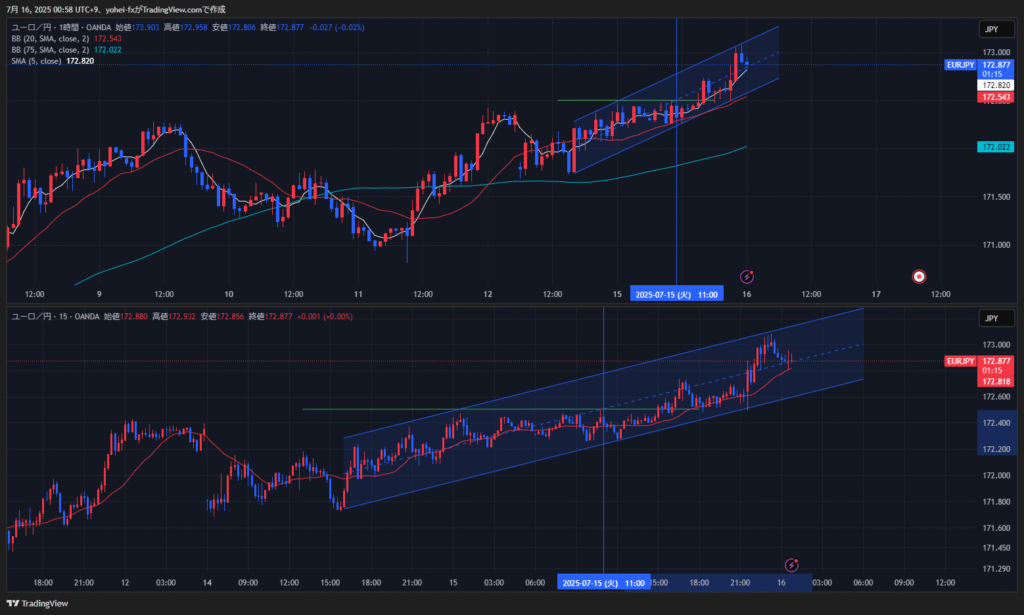The width and height of the screenshot is (1024, 615).
Task: Select the BB (20, SMA, close, 2) indicator legend
Action: point(48,38)
